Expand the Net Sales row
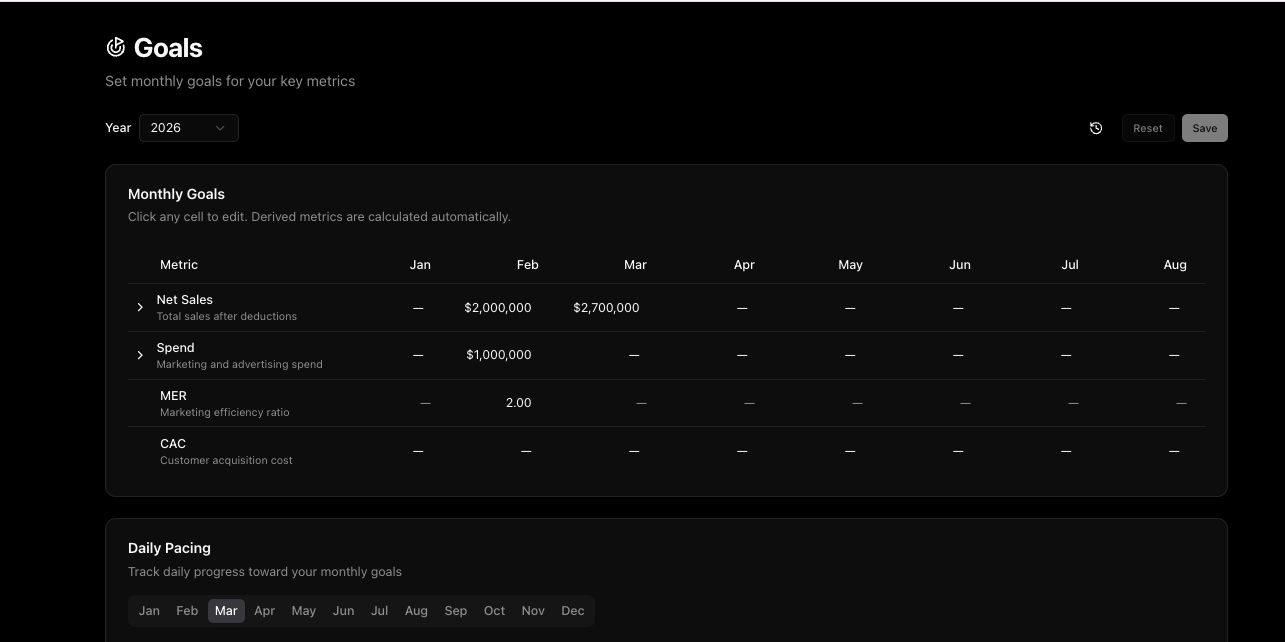The width and height of the screenshot is (1285, 642). click(140, 308)
